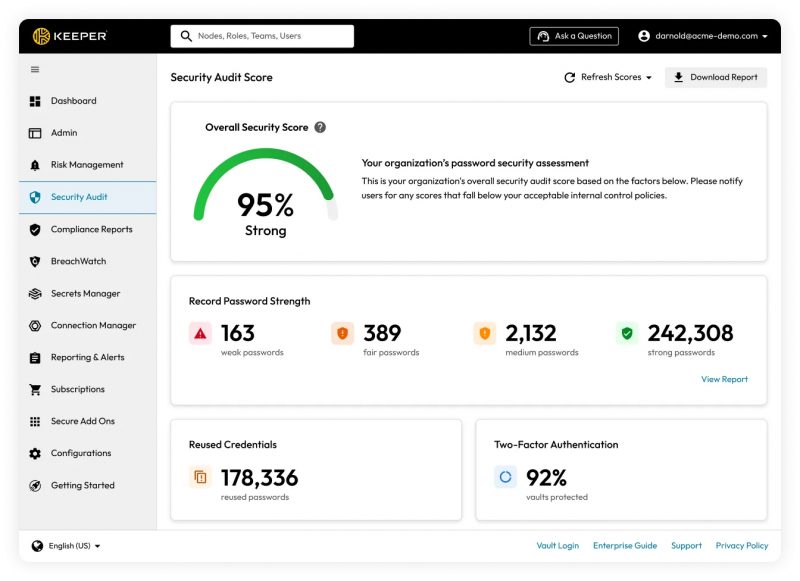Image resolution: width=800 pixels, height=581 pixels.
Task: Click the Getting Started rocket icon
Action: [x=35, y=486]
